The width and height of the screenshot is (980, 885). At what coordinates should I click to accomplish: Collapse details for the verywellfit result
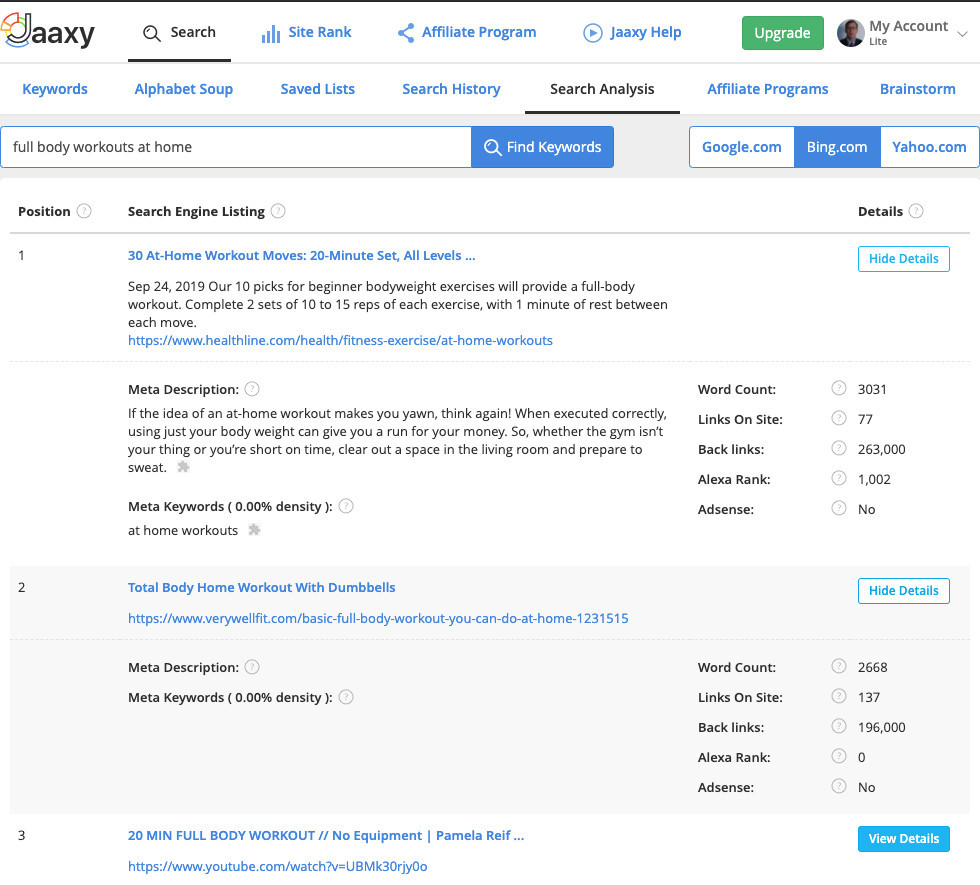tap(904, 591)
